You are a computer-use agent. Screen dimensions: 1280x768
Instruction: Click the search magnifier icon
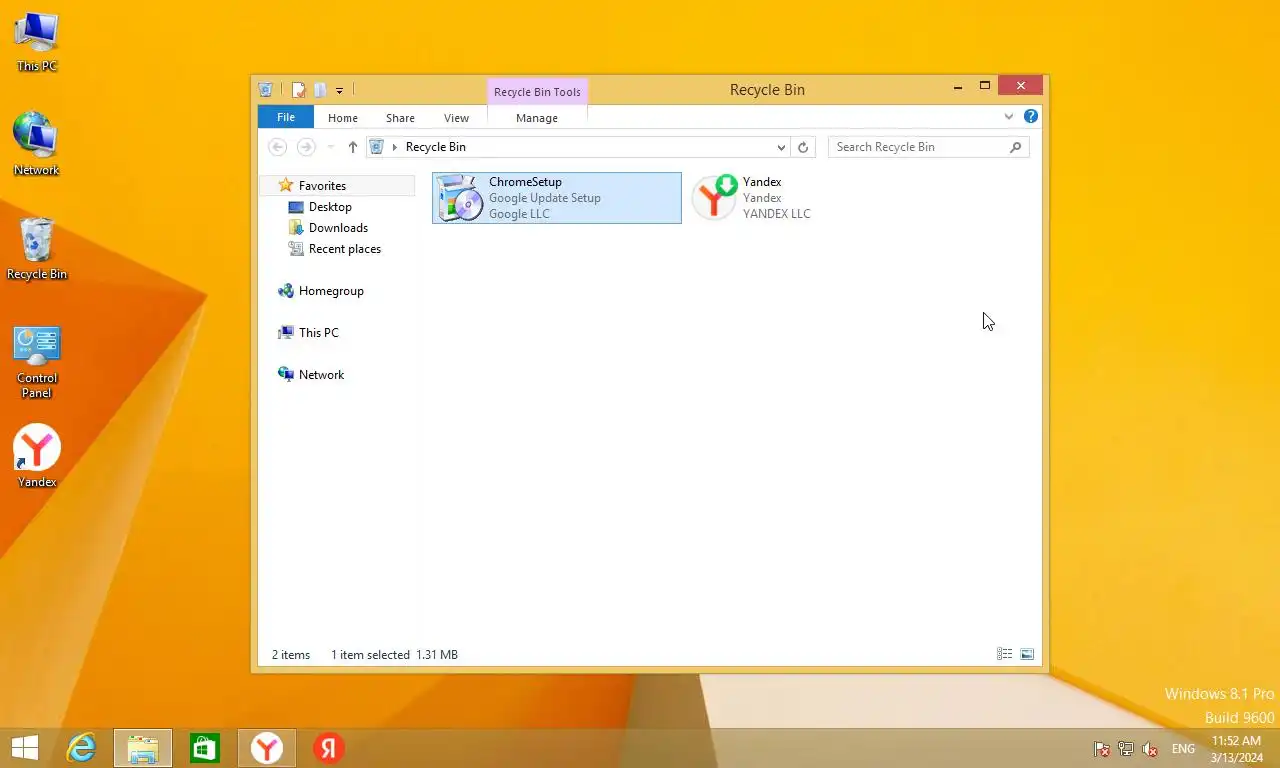(1015, 147)
